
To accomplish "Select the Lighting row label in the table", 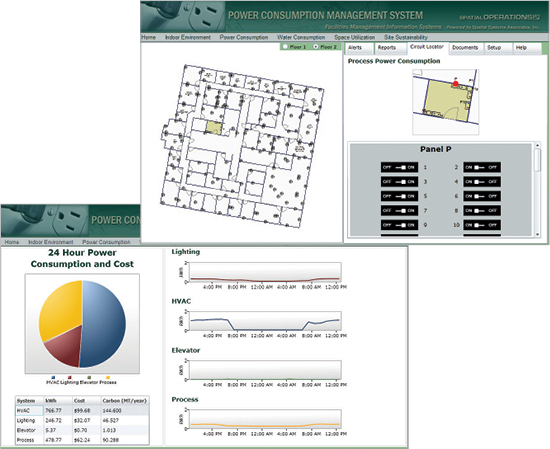I will pos(26,420).
